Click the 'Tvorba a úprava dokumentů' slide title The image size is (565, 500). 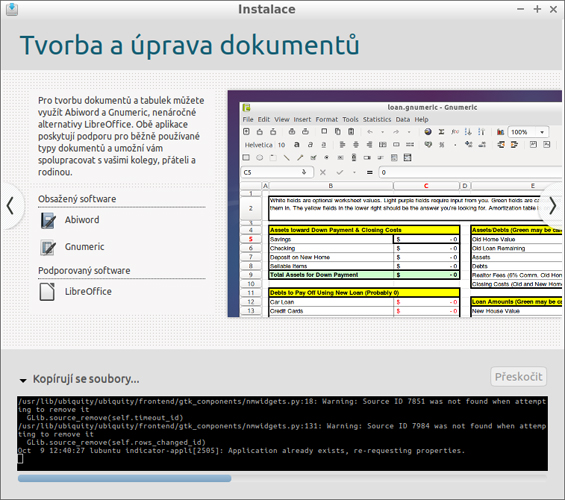(190, 46)
